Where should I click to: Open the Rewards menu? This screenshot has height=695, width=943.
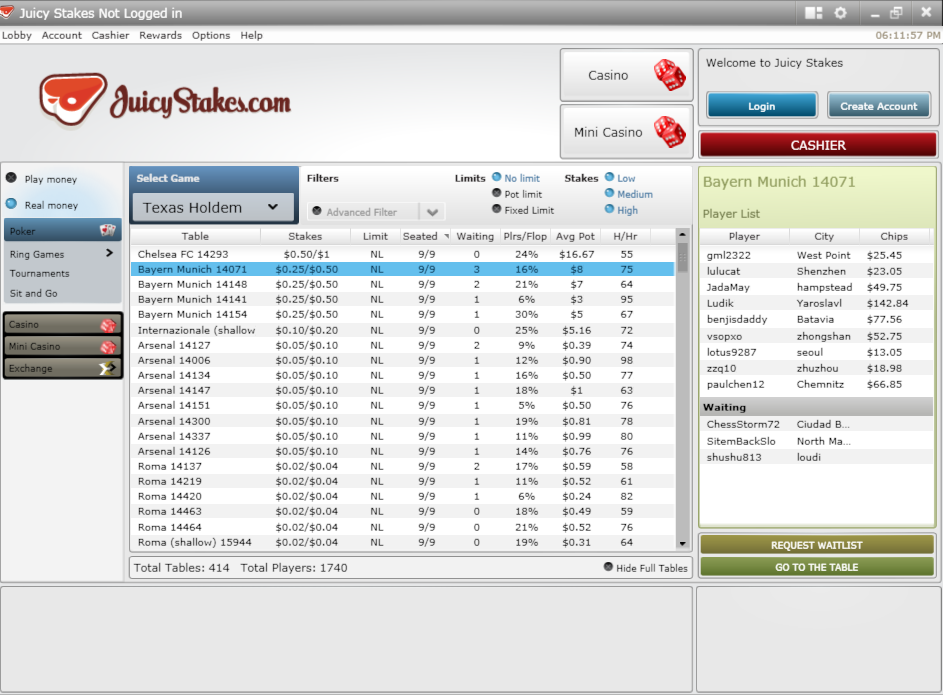point(160,35)
